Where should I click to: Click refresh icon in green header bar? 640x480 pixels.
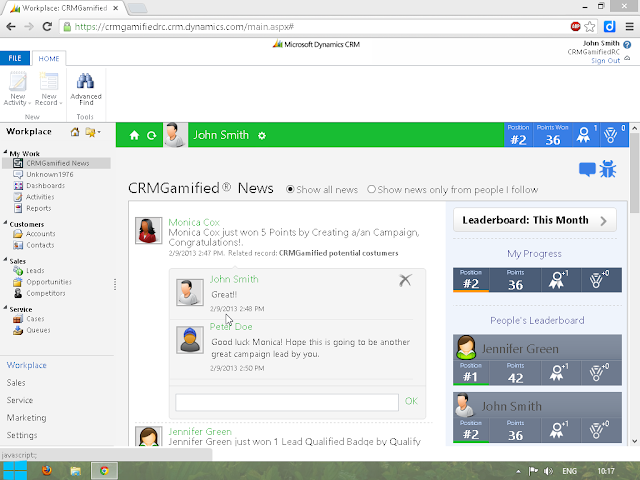pos(151,136)
